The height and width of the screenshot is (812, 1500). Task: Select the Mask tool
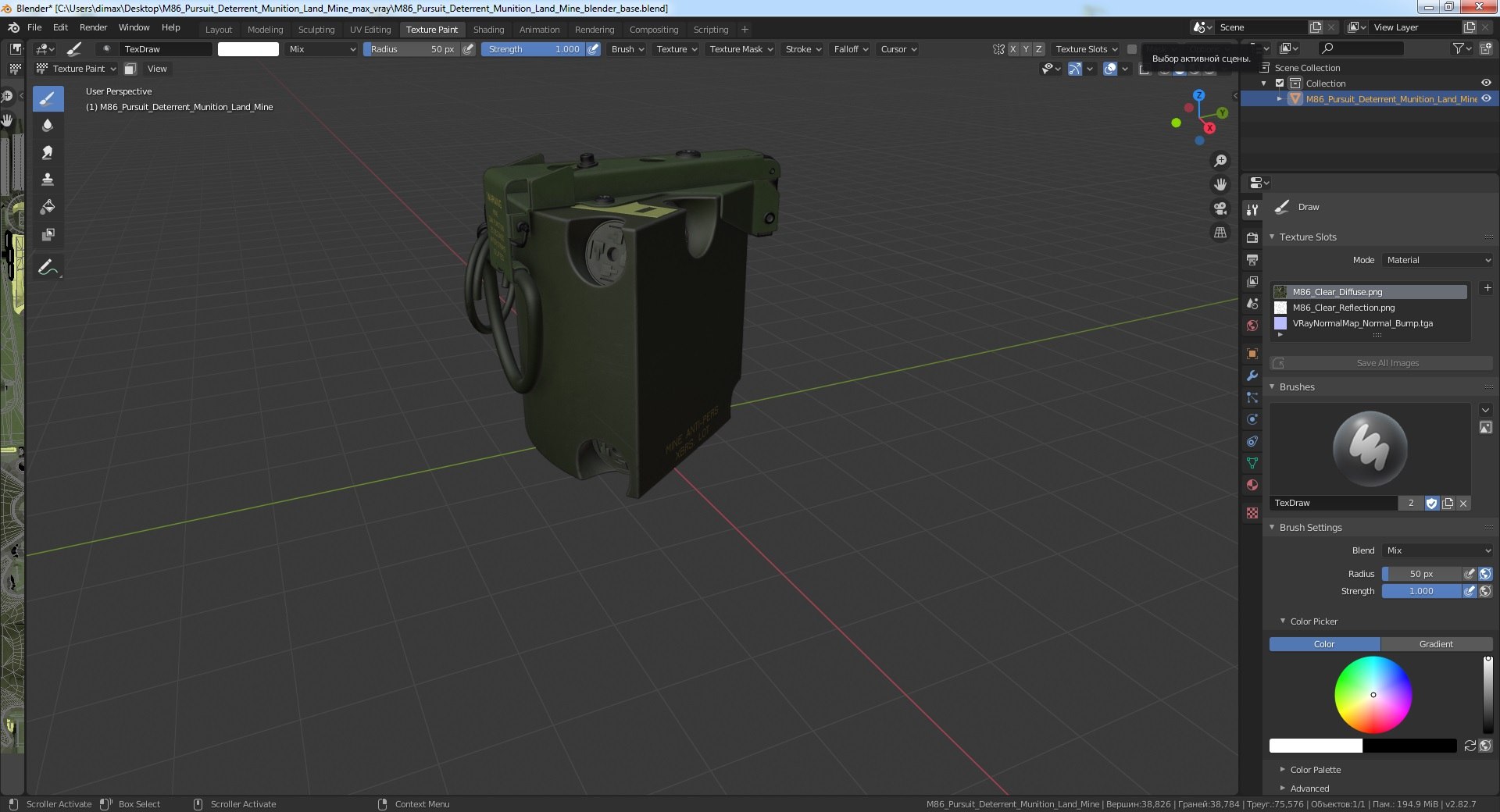click(48, 234)
